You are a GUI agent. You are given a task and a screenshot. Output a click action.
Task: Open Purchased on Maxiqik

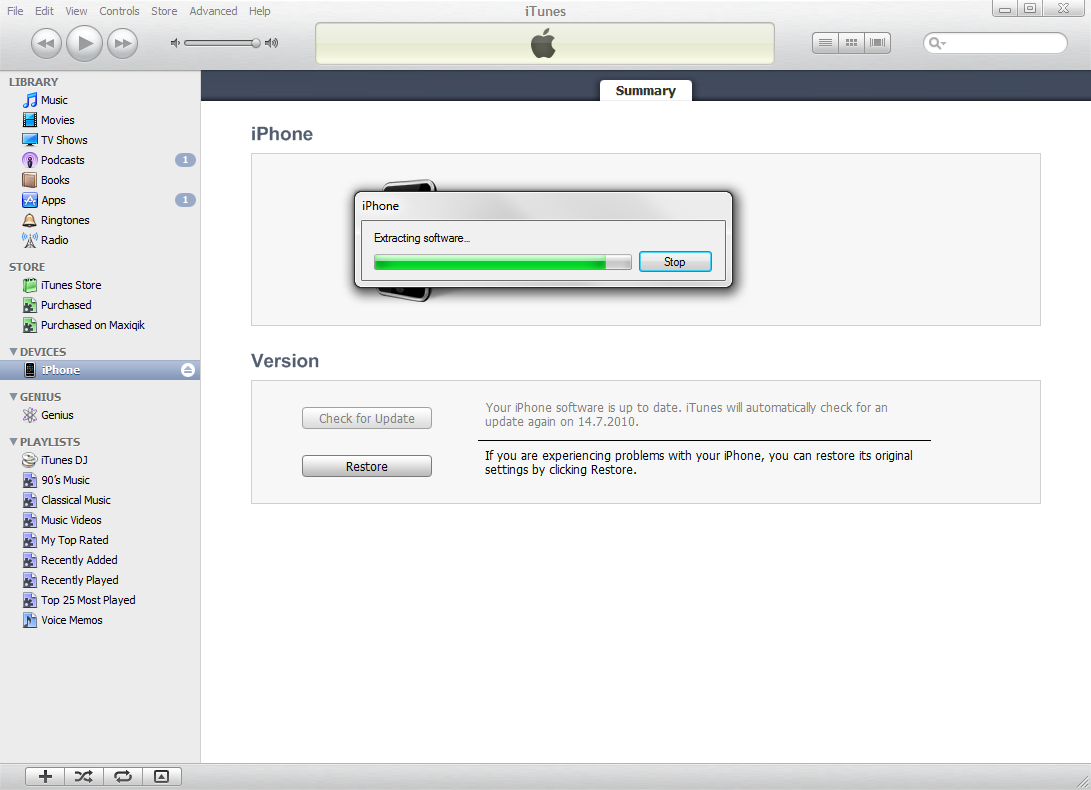click(x=93, y=325)
